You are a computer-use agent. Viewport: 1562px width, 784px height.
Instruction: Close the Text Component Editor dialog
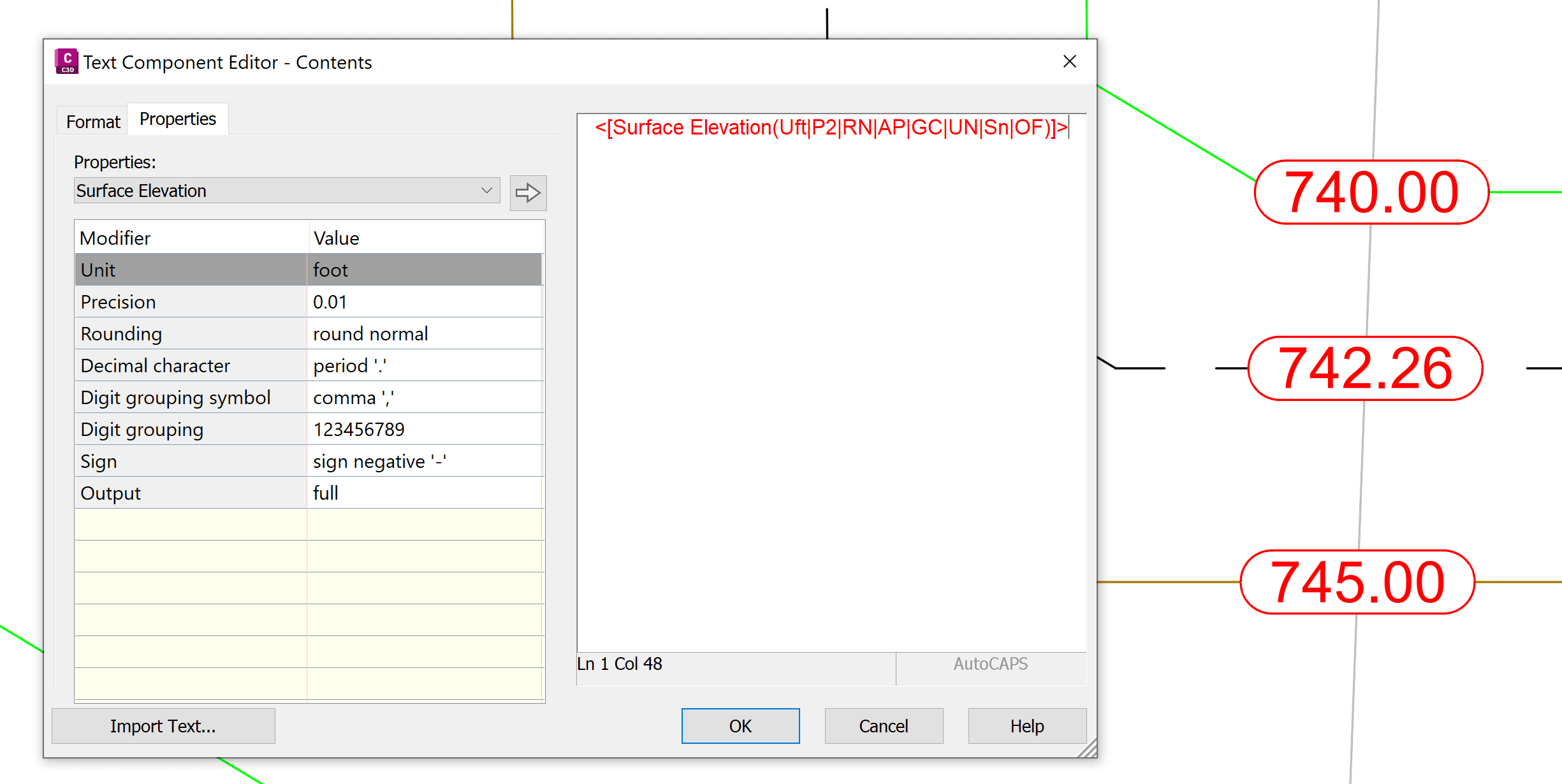[1069, 61]
